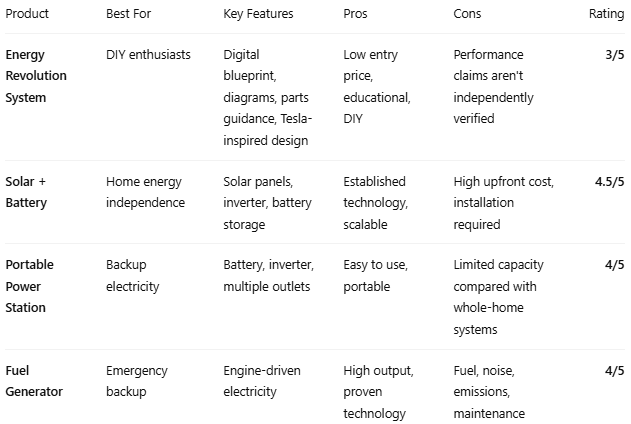Viewport: 631px width, 424px height.
Task: Select the Fuel Generator product name
Action: click(x=34, y=381)
